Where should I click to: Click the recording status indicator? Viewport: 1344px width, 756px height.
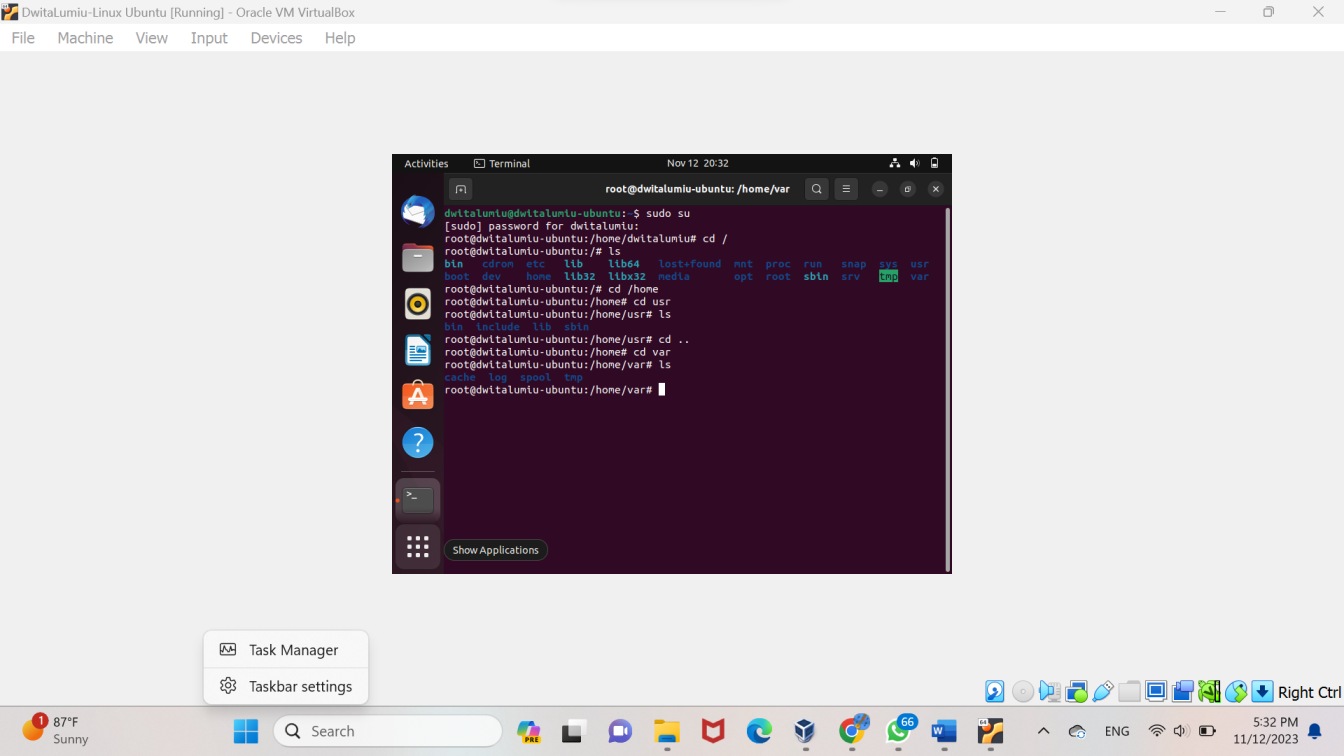pos(1183,691)
